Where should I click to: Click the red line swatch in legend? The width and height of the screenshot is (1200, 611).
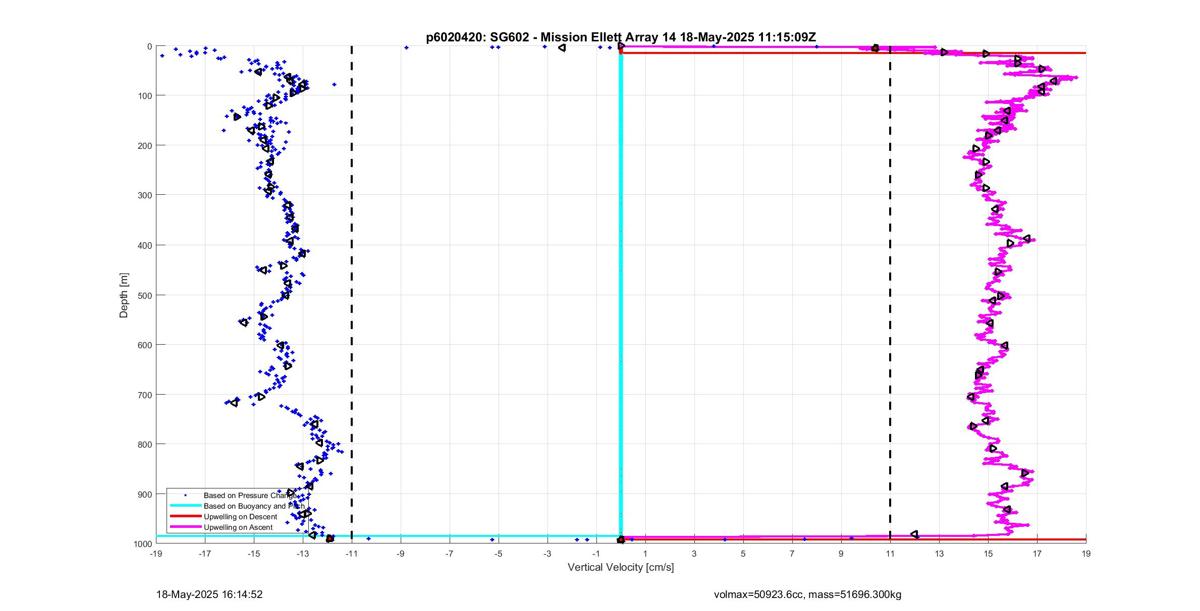coord(185,516)
